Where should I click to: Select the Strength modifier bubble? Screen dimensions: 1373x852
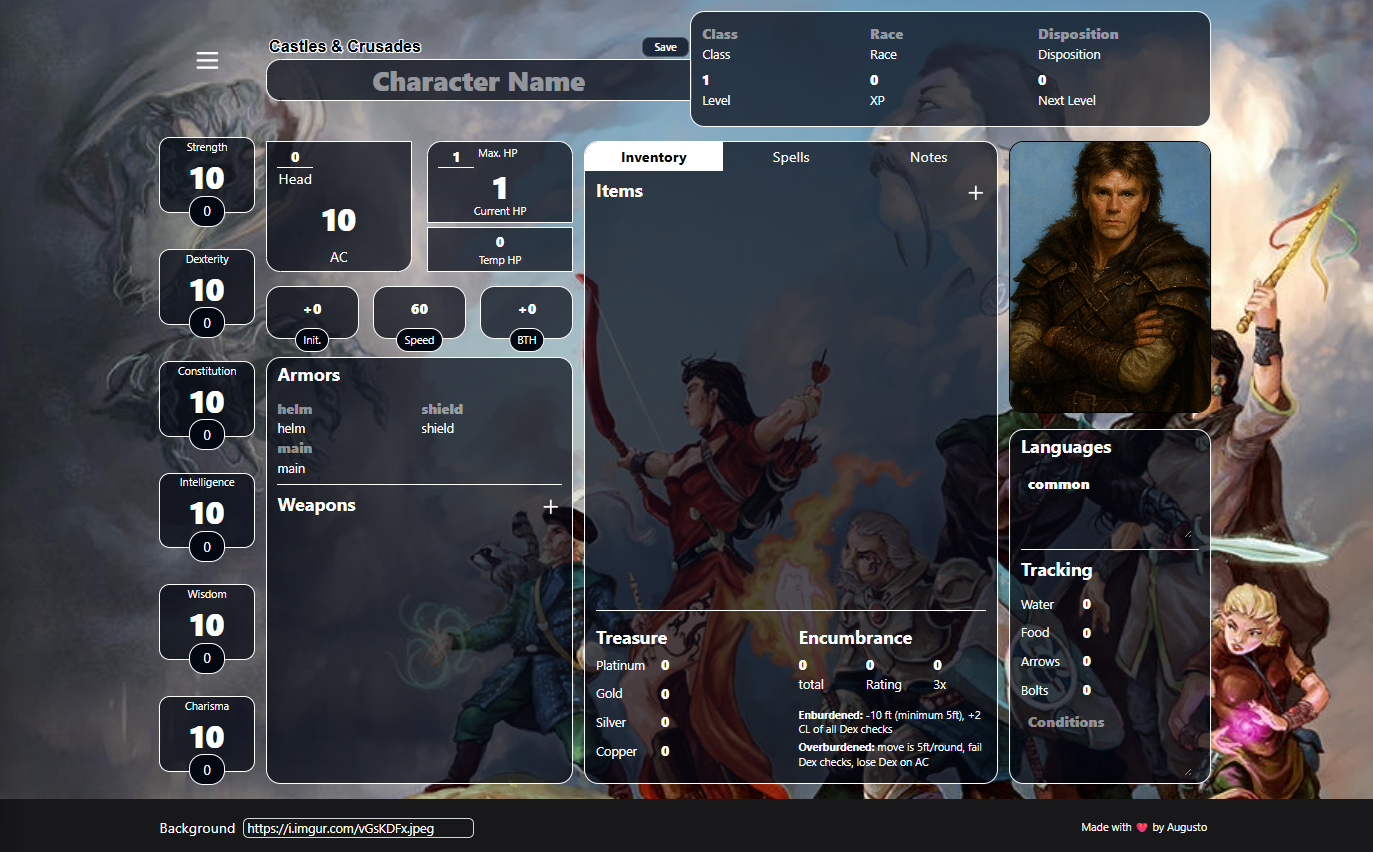(207, 212)
